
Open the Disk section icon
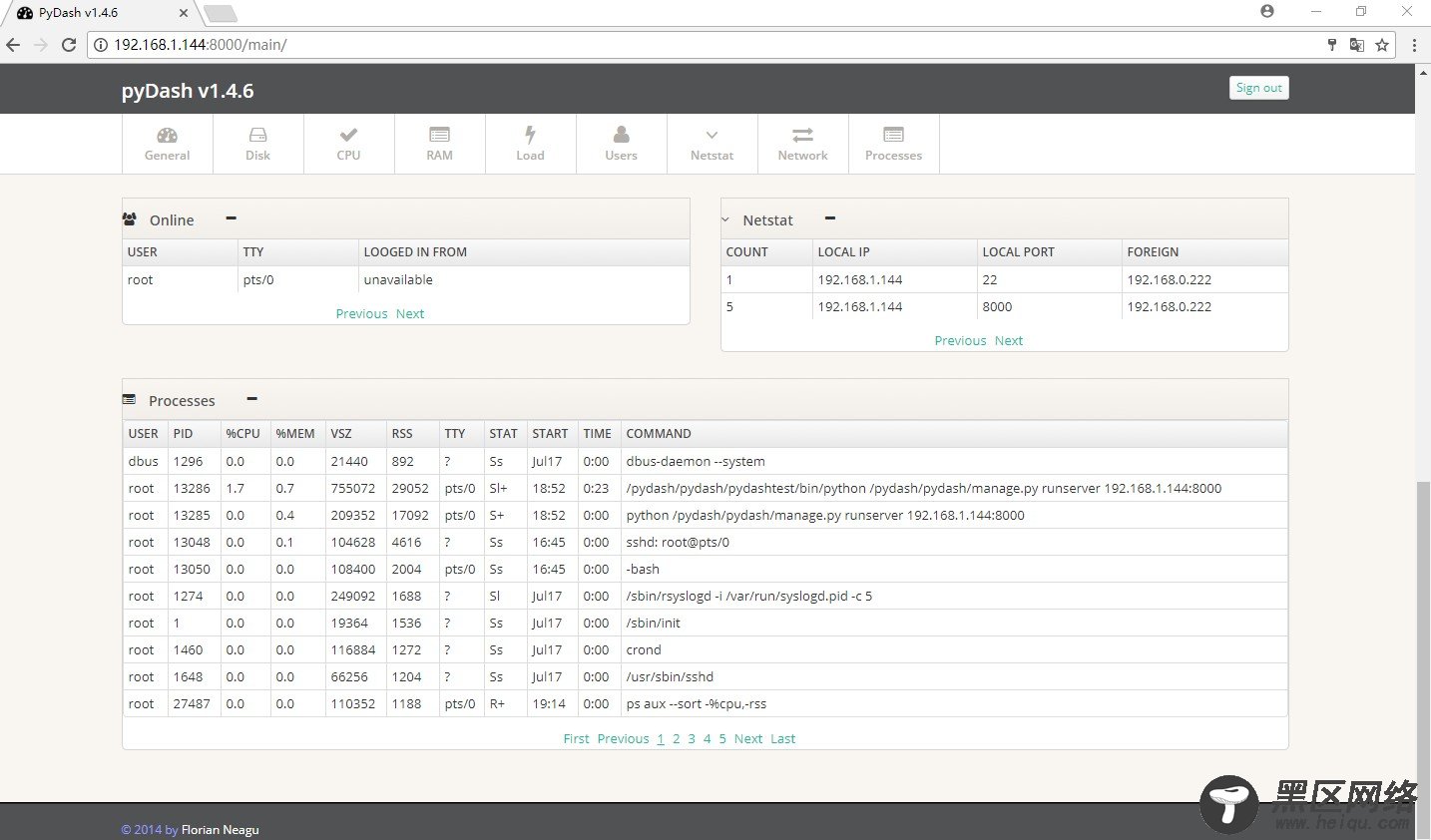(257, 144)
